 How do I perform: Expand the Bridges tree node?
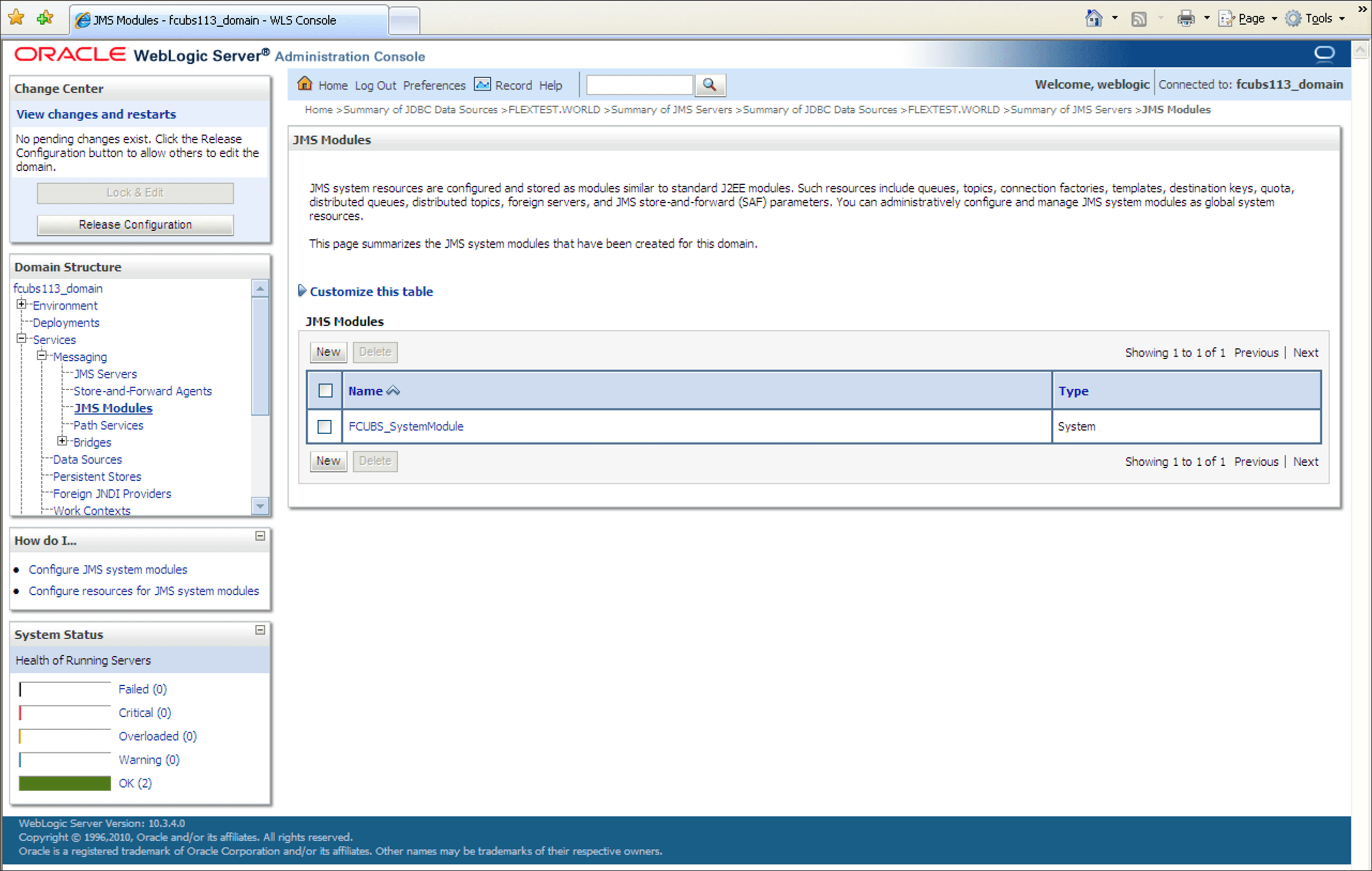point(63,442)
